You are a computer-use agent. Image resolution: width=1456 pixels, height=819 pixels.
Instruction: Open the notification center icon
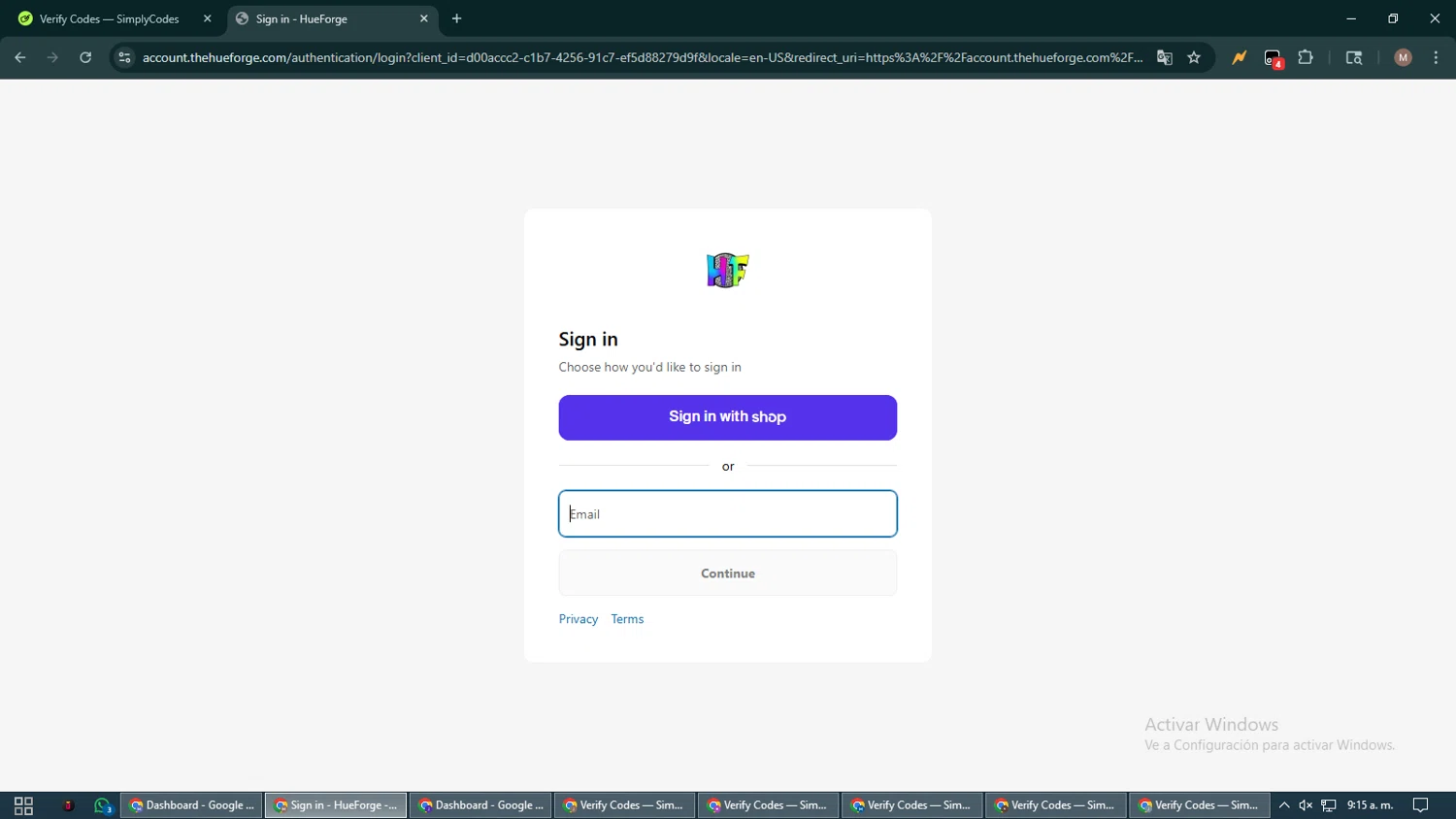click(x=1421, y=805)
